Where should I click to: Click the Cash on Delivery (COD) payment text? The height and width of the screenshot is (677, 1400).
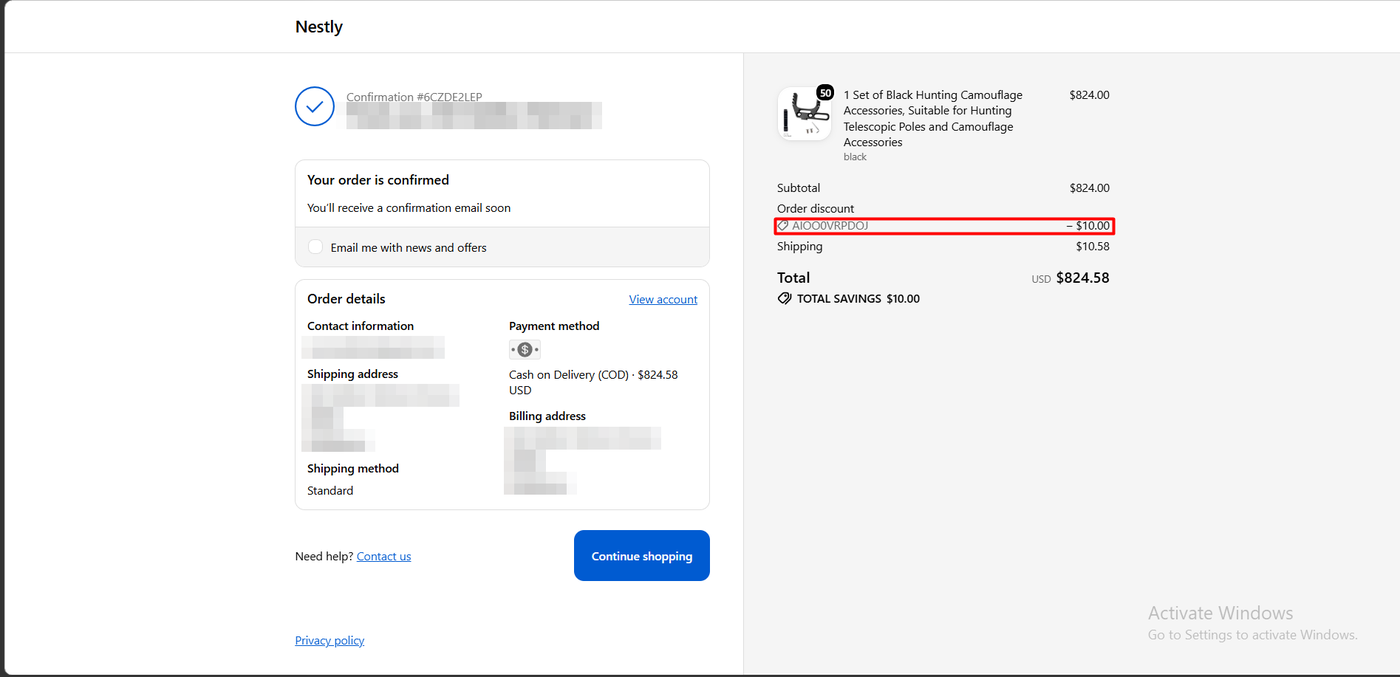(x=593, y=382)
